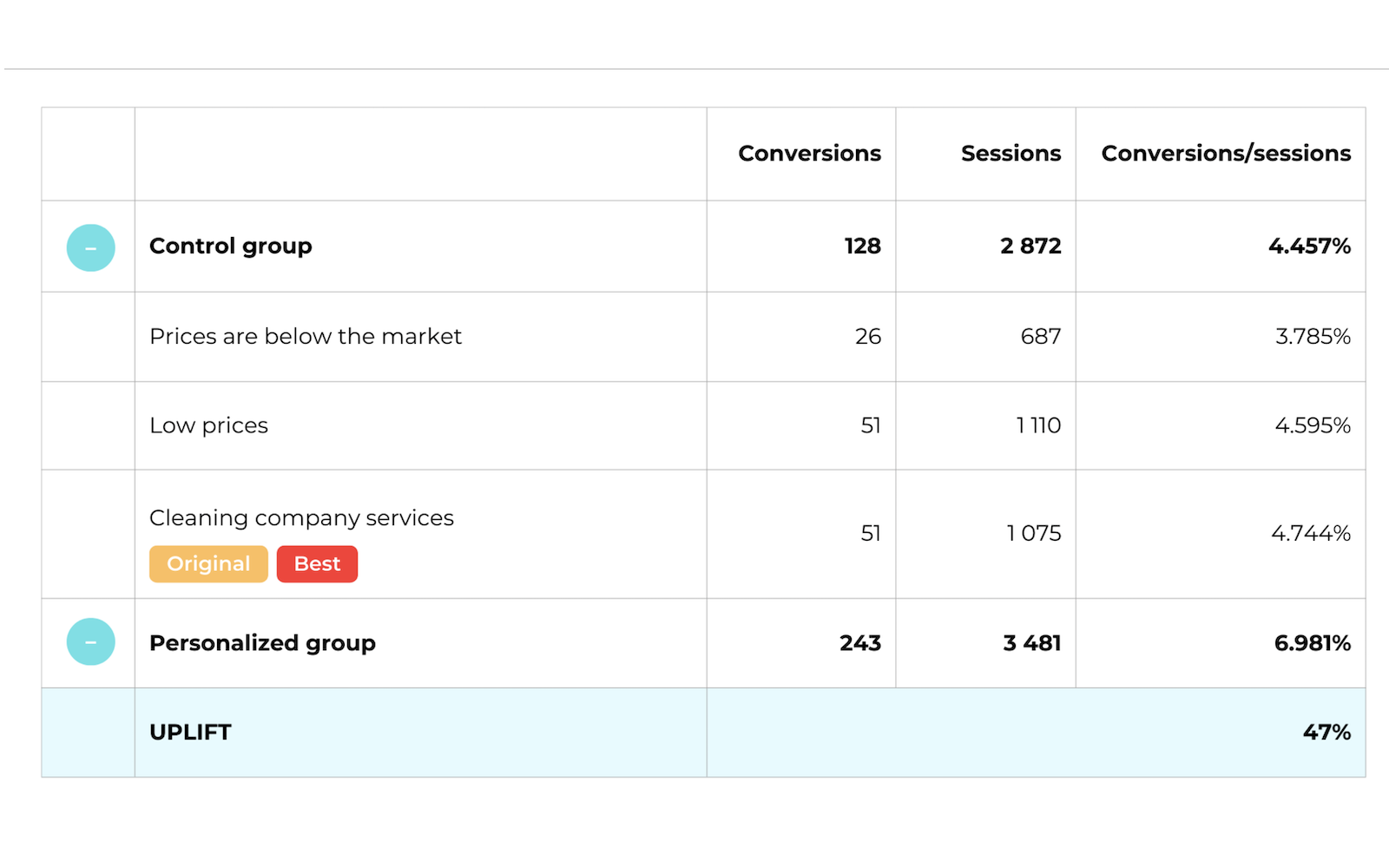The height and width of the screenshot is (868, 1389).
Task: Select the red Best badge
Action: pyautogui.click(x=317, y=564)
